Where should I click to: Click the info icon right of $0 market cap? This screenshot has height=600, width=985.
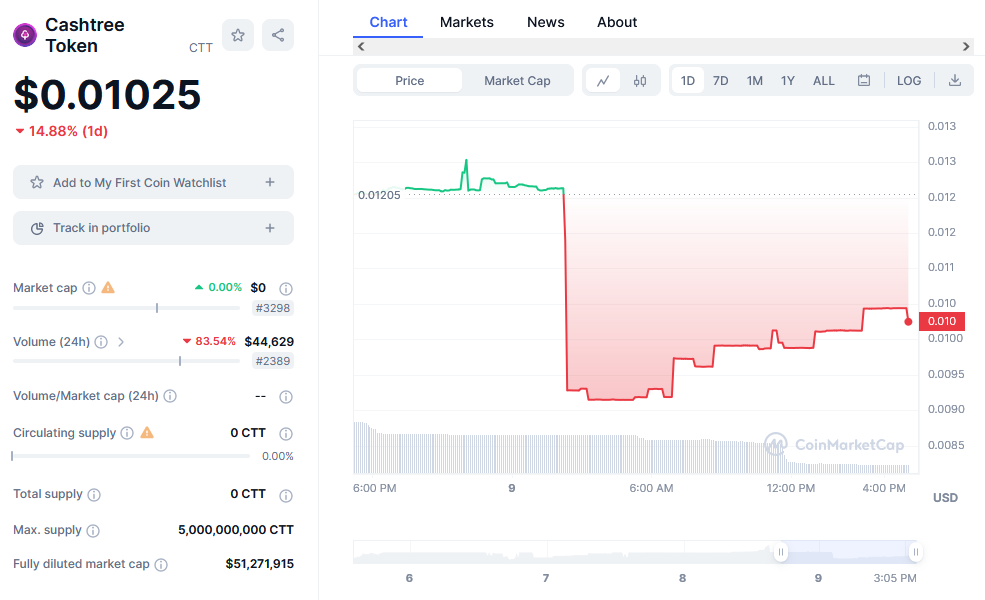286,288
